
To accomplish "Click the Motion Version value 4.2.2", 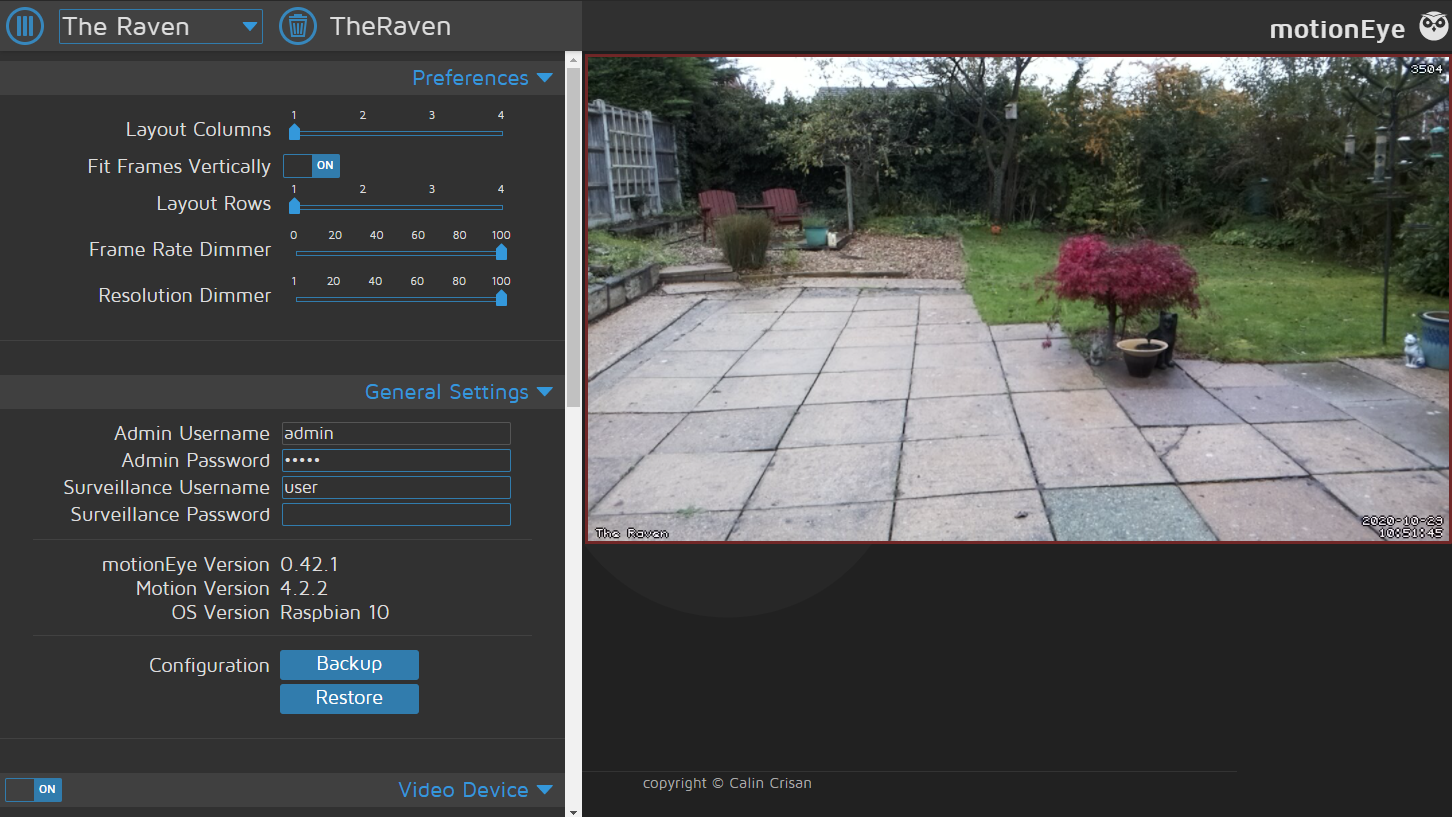I will point(304,589).
